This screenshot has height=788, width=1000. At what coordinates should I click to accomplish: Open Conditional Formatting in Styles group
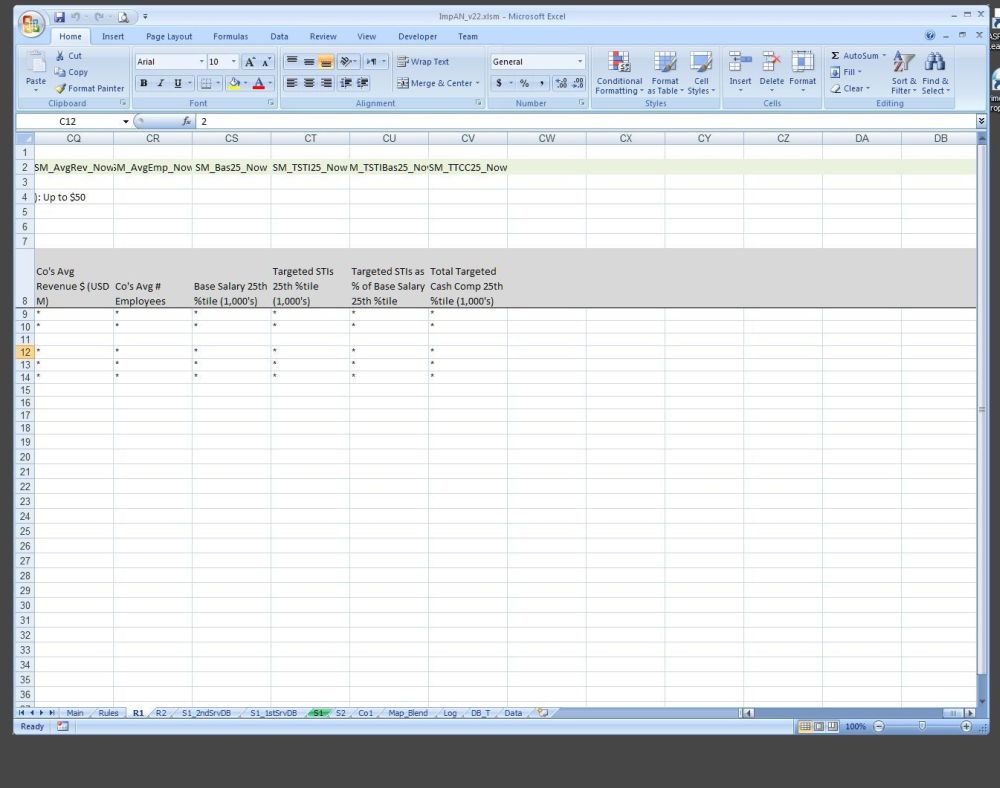pos(619,63)
